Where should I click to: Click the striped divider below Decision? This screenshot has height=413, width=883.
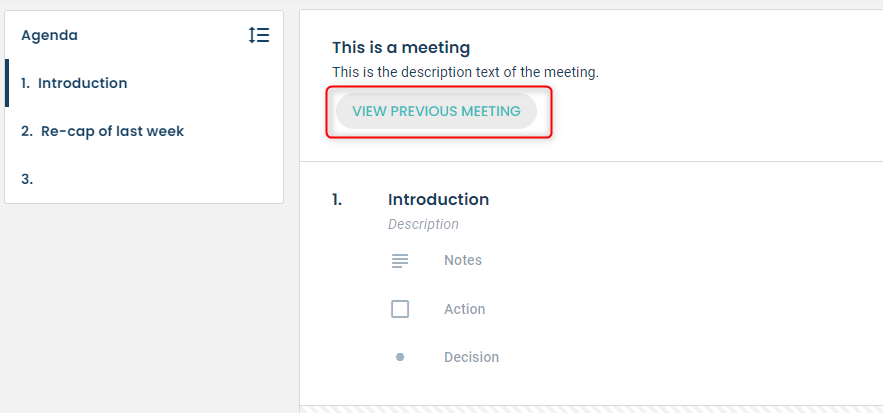pos(591,409)
